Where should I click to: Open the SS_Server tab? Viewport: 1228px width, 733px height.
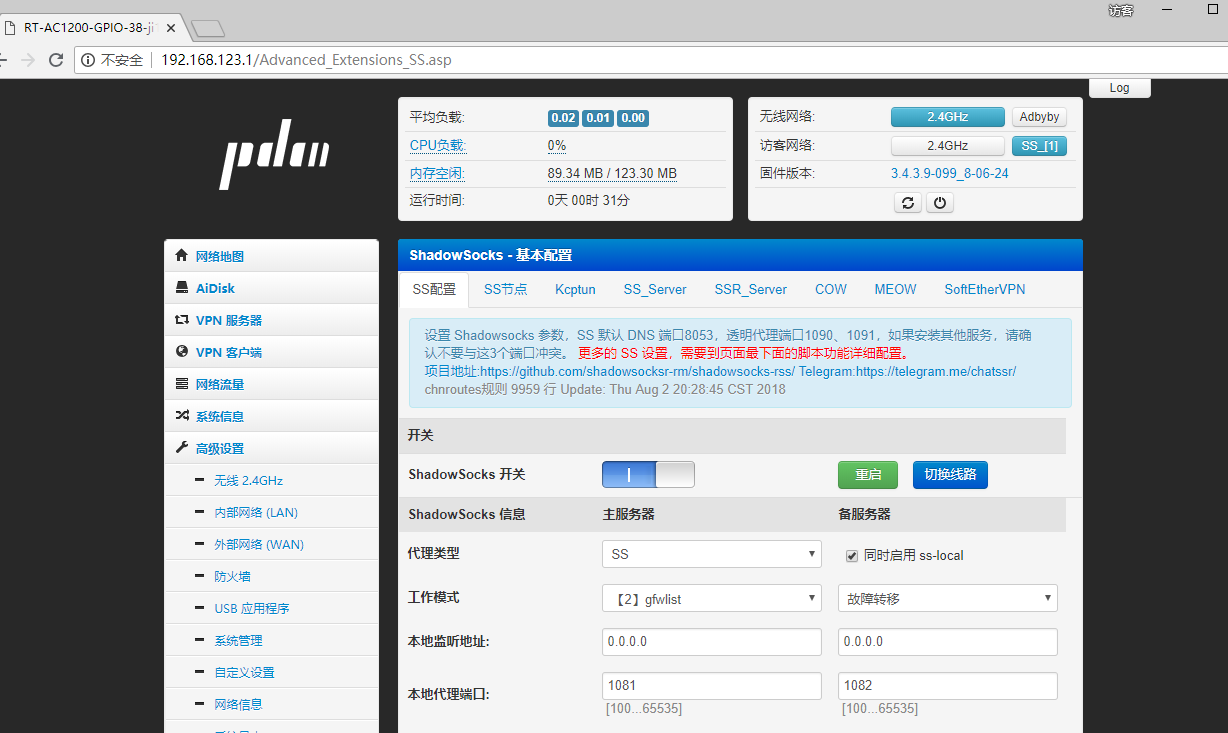point(655,289)
